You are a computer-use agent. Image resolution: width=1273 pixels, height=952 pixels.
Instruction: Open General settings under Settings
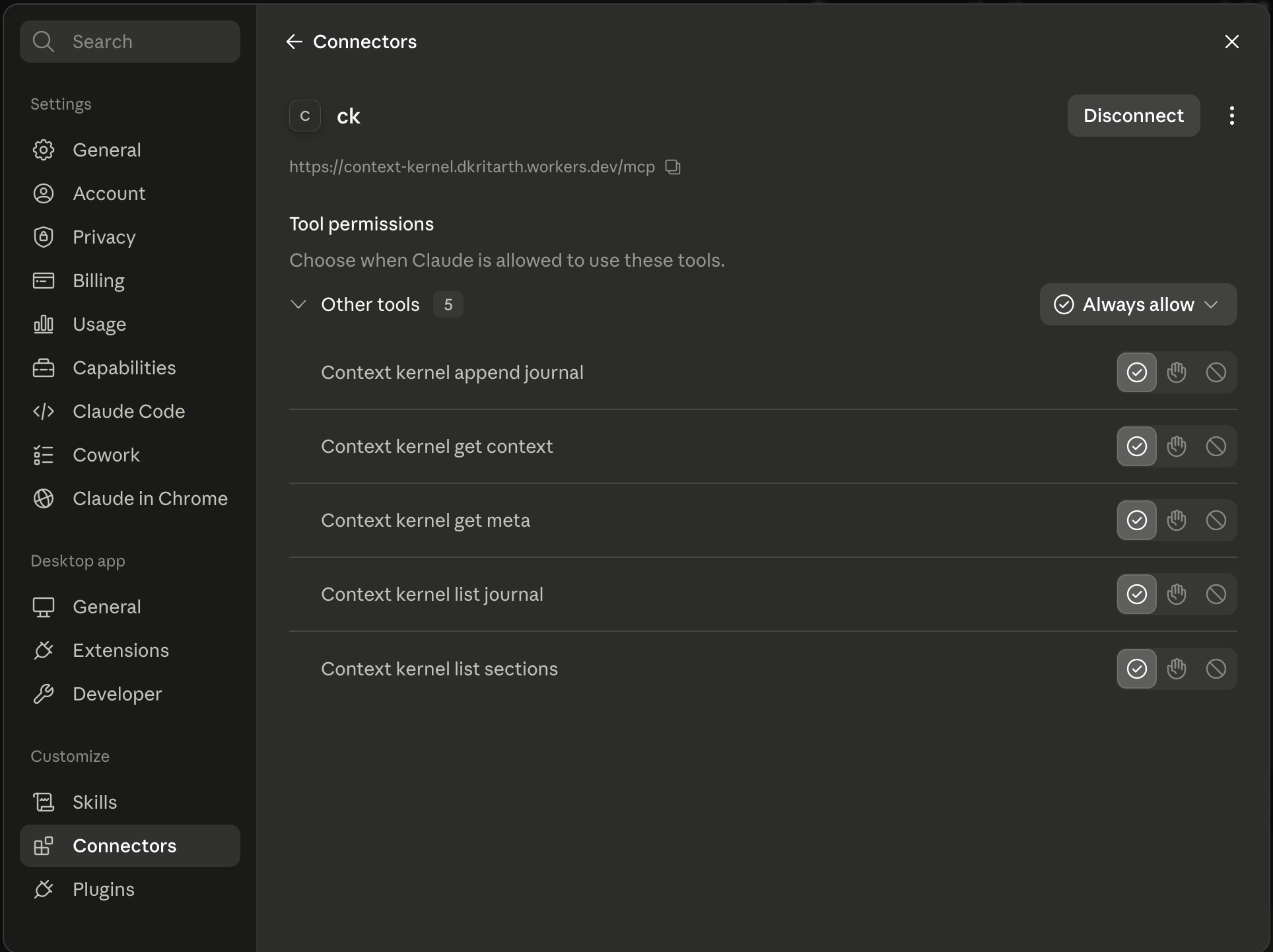tap(129, 150)
